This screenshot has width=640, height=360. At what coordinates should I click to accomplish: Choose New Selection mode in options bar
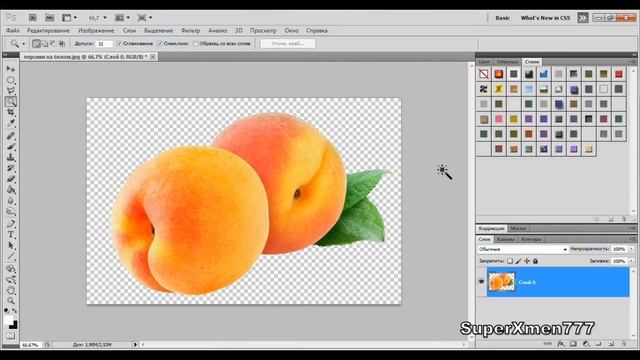point(36,44)
